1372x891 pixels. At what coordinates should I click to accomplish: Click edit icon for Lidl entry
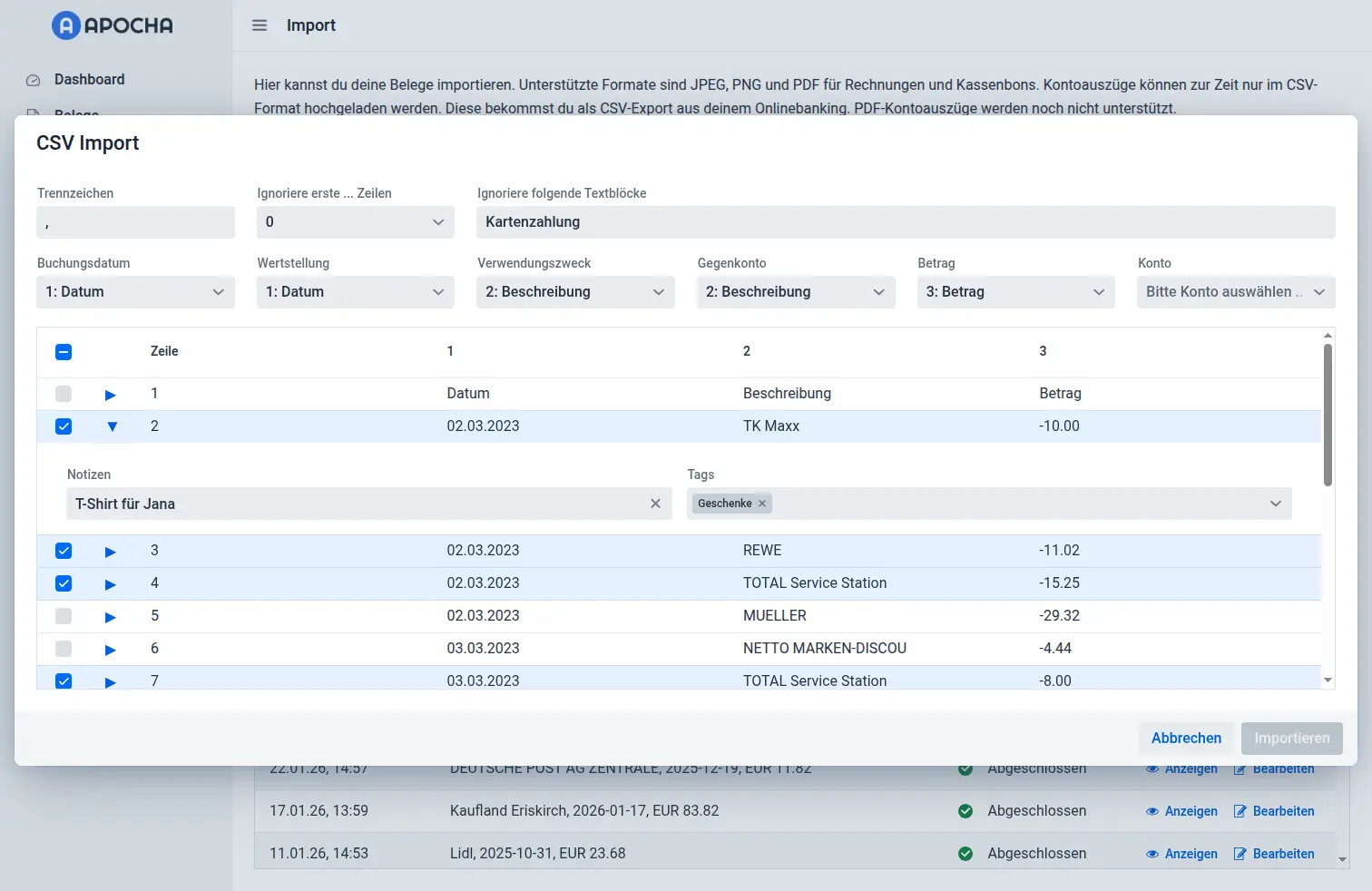[1240, 854]
